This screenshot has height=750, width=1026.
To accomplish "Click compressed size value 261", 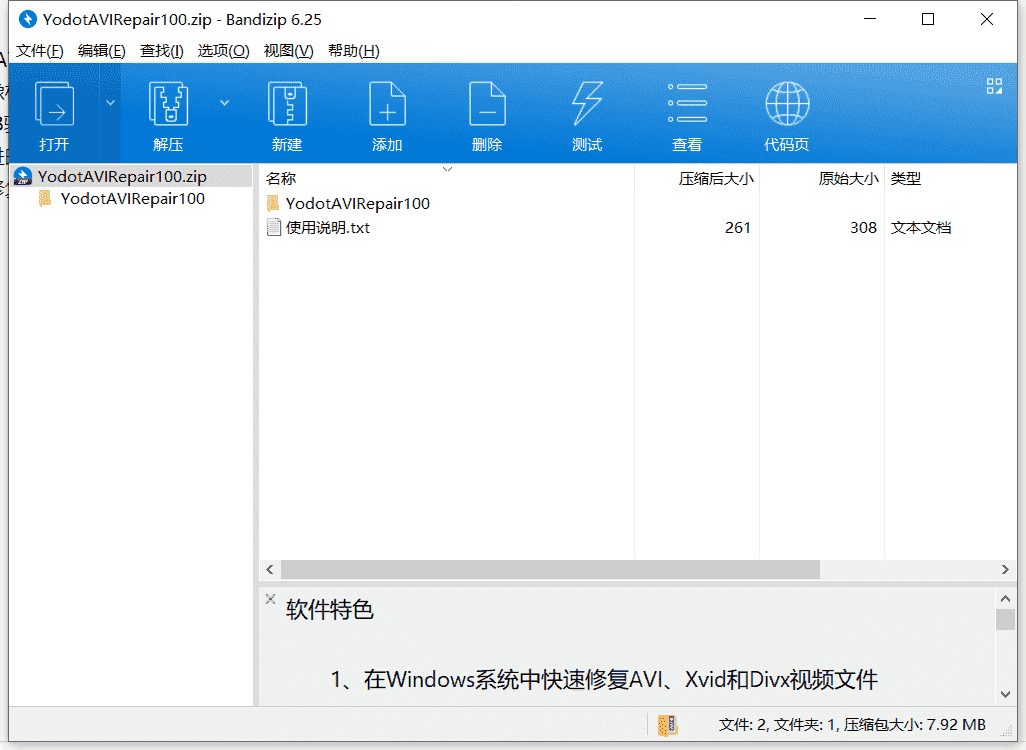I will click(737, 228).
